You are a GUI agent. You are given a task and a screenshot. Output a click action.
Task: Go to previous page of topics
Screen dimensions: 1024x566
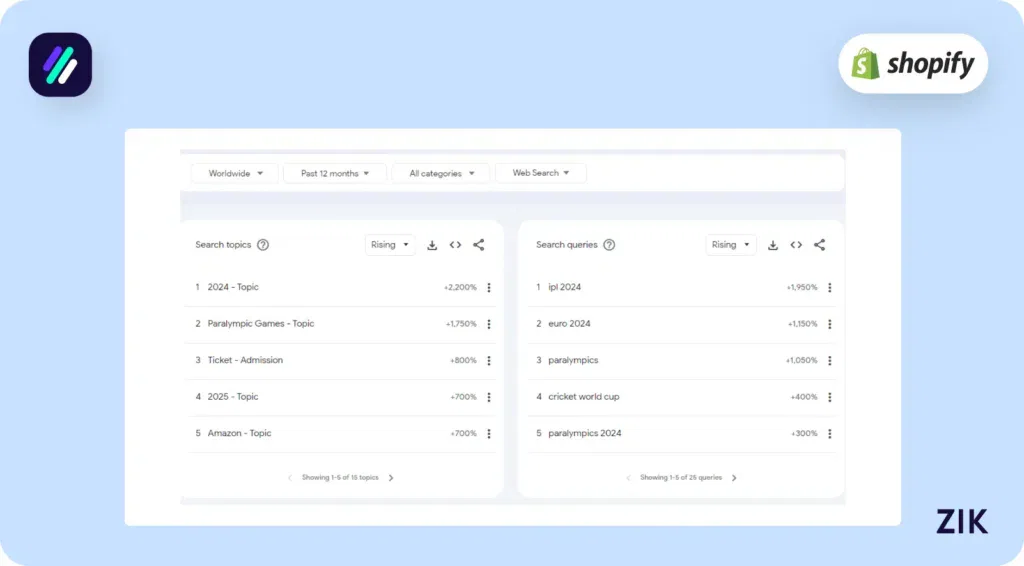click(290, 478)
